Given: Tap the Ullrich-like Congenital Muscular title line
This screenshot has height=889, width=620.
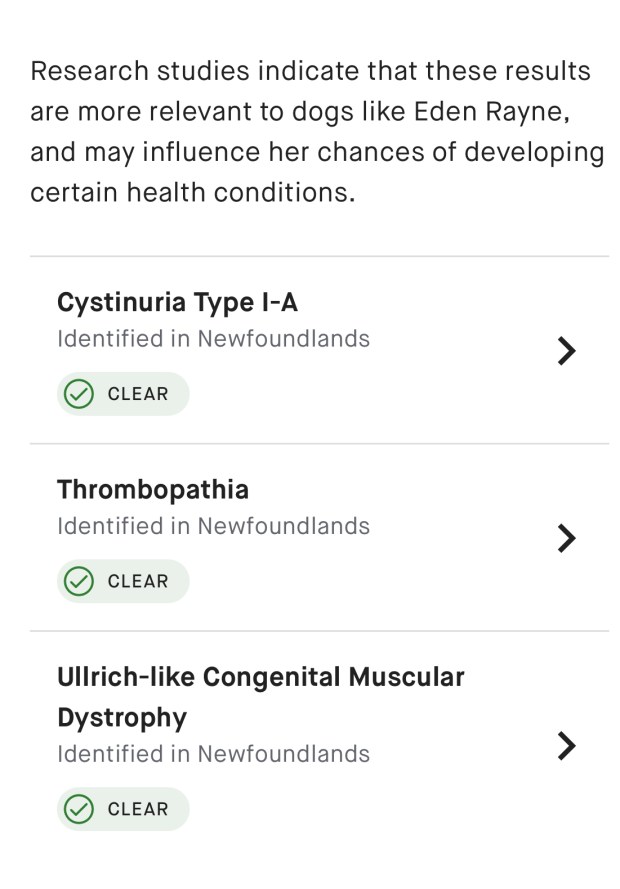Looking at the screenshot, I should [260, 677].
